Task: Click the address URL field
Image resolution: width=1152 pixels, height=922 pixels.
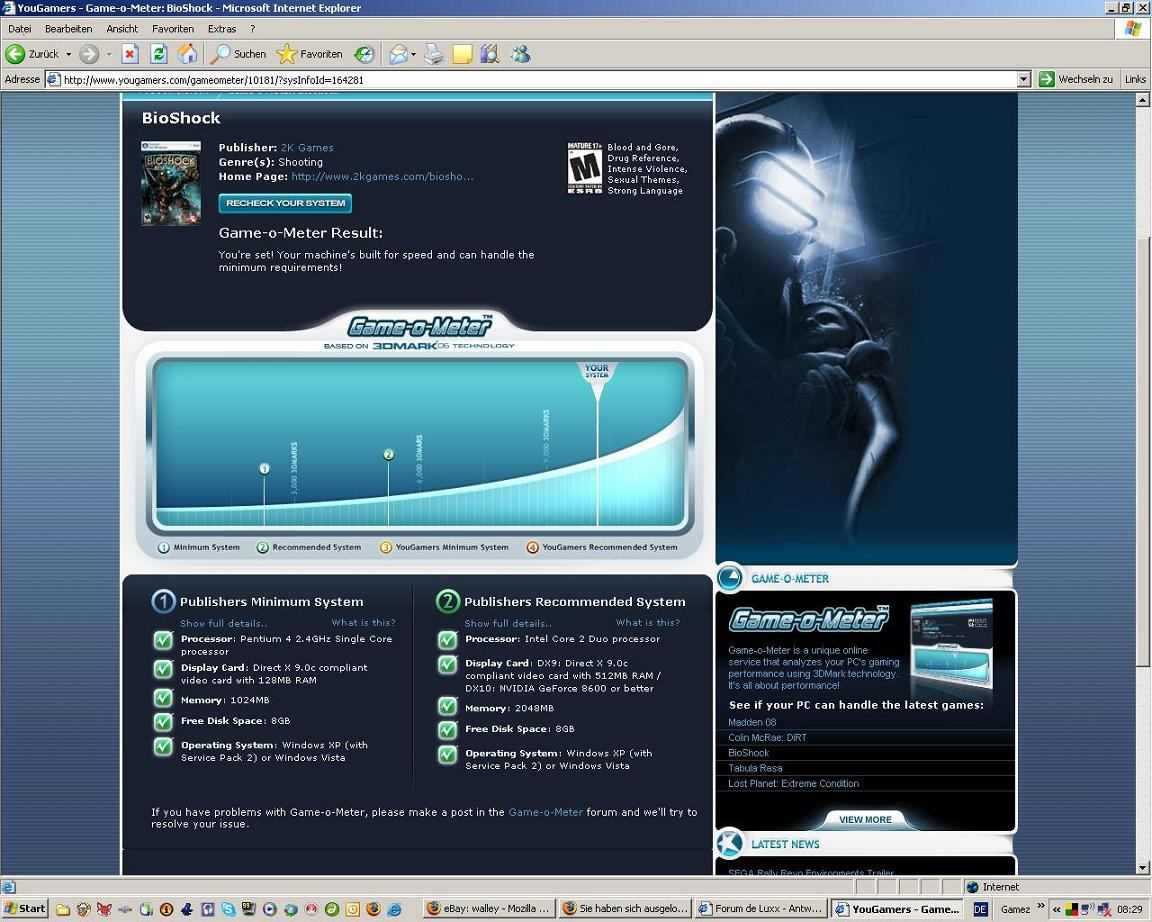Action: [x=539, y=79]
